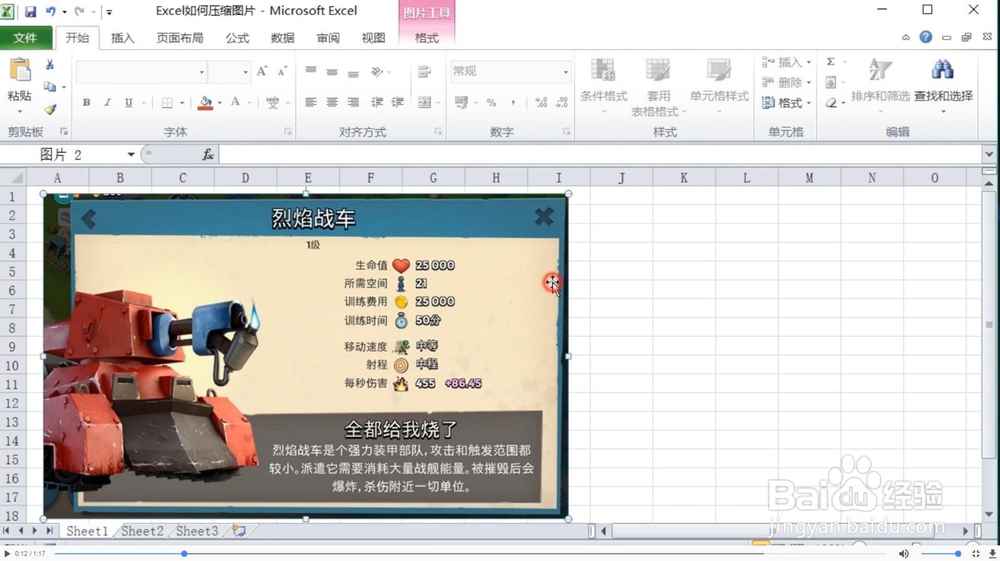Switch to Page Layout (页面布局) tab
The image size is (1000, 561).
click(180, 38)
